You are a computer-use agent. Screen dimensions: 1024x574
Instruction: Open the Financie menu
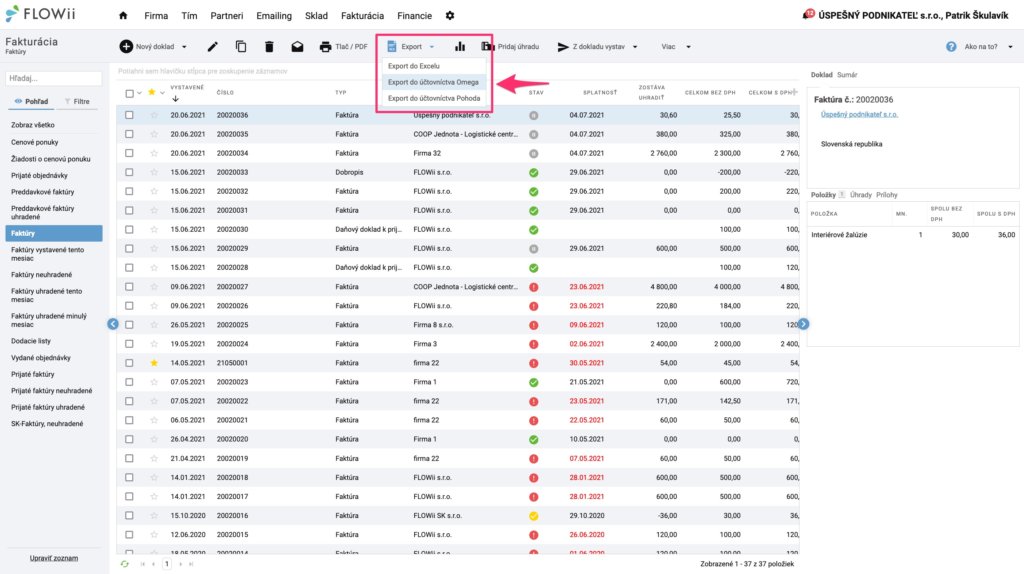click(x=414, y=16)
